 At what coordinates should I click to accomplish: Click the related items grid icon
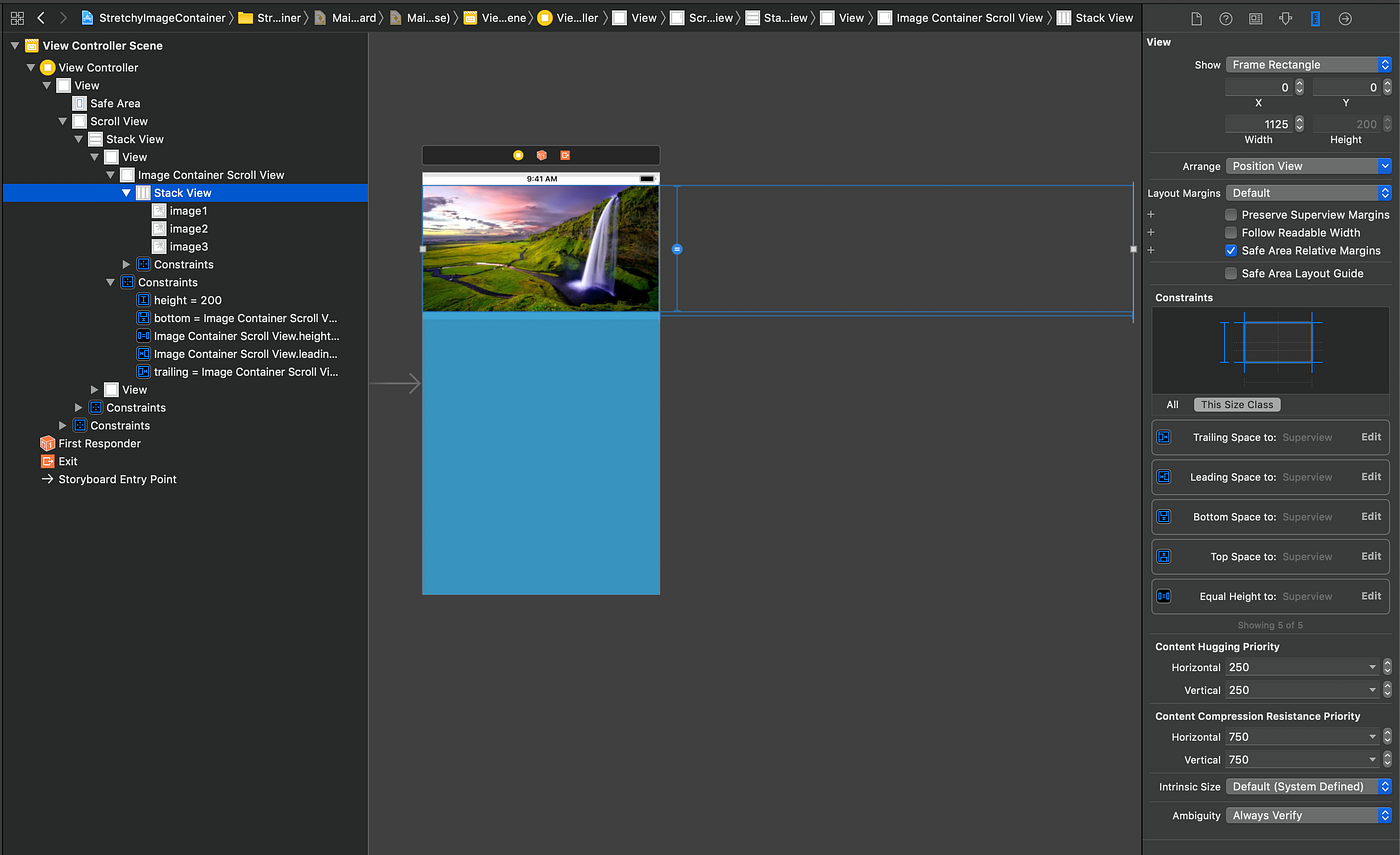pos(17,18)
